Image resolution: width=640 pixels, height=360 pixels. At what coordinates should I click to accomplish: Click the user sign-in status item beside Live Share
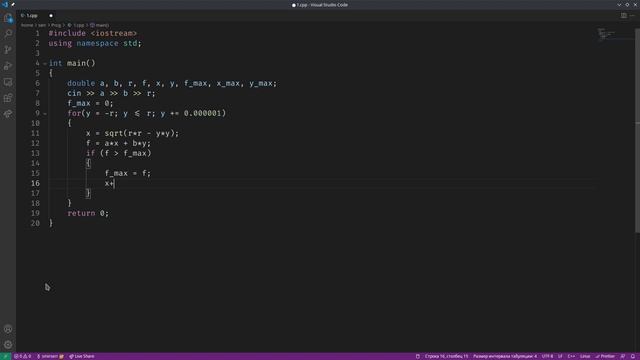click(x=50, y=356)
